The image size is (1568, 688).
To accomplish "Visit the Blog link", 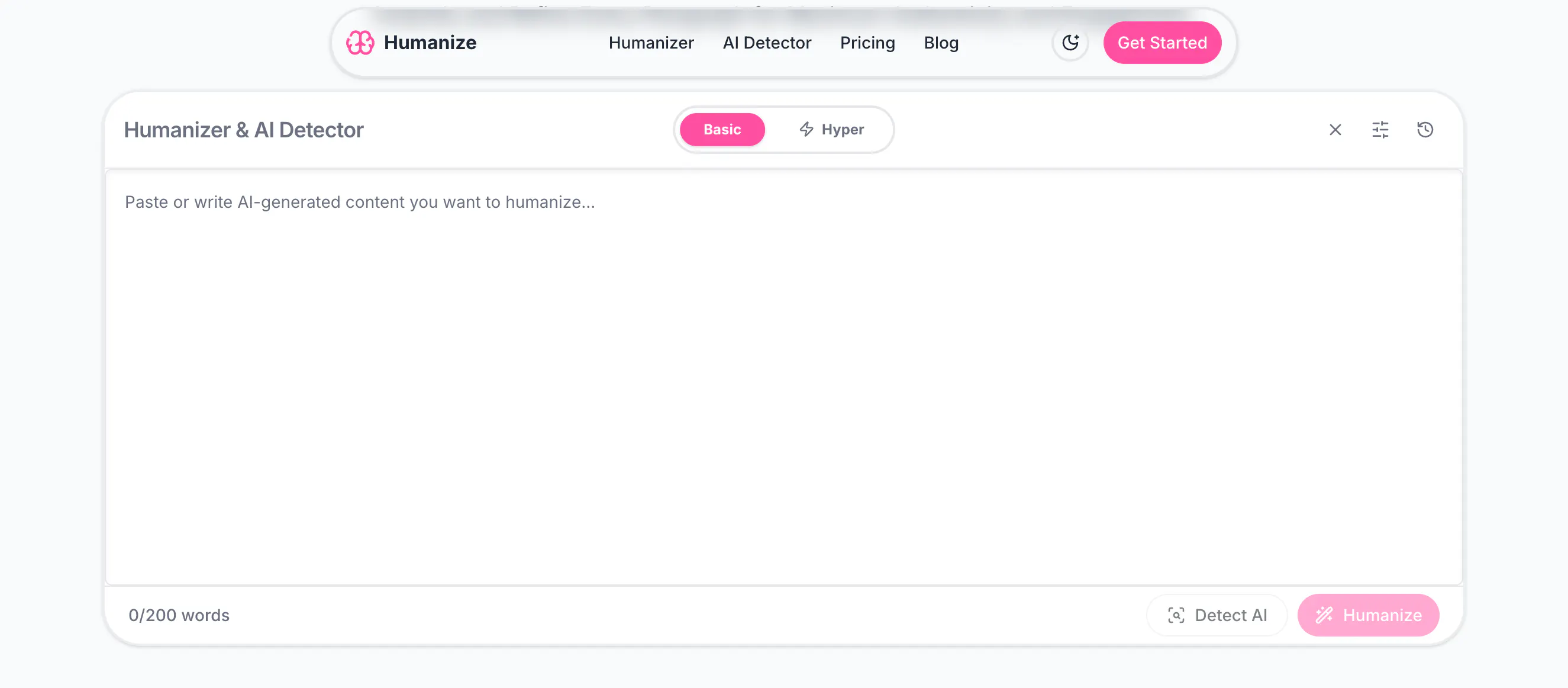I will [941, 43].
